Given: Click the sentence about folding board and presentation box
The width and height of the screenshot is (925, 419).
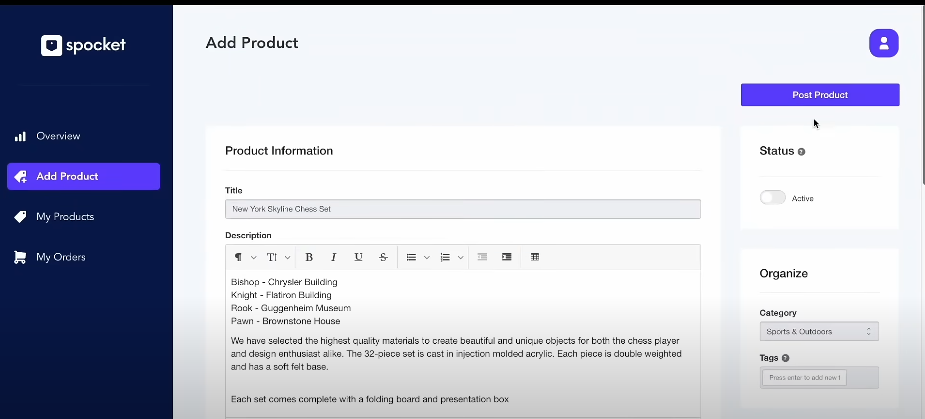Looking at the screenshot, I should coord(369,400).
